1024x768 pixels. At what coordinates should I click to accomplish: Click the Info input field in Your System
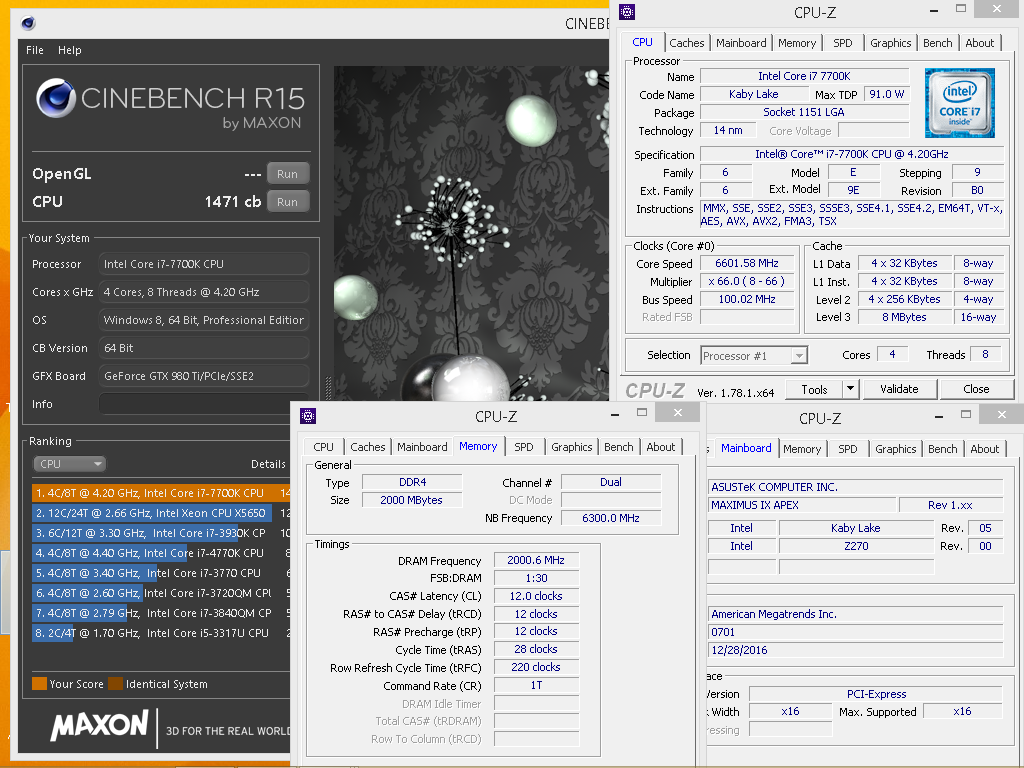(x=204, y=404)
